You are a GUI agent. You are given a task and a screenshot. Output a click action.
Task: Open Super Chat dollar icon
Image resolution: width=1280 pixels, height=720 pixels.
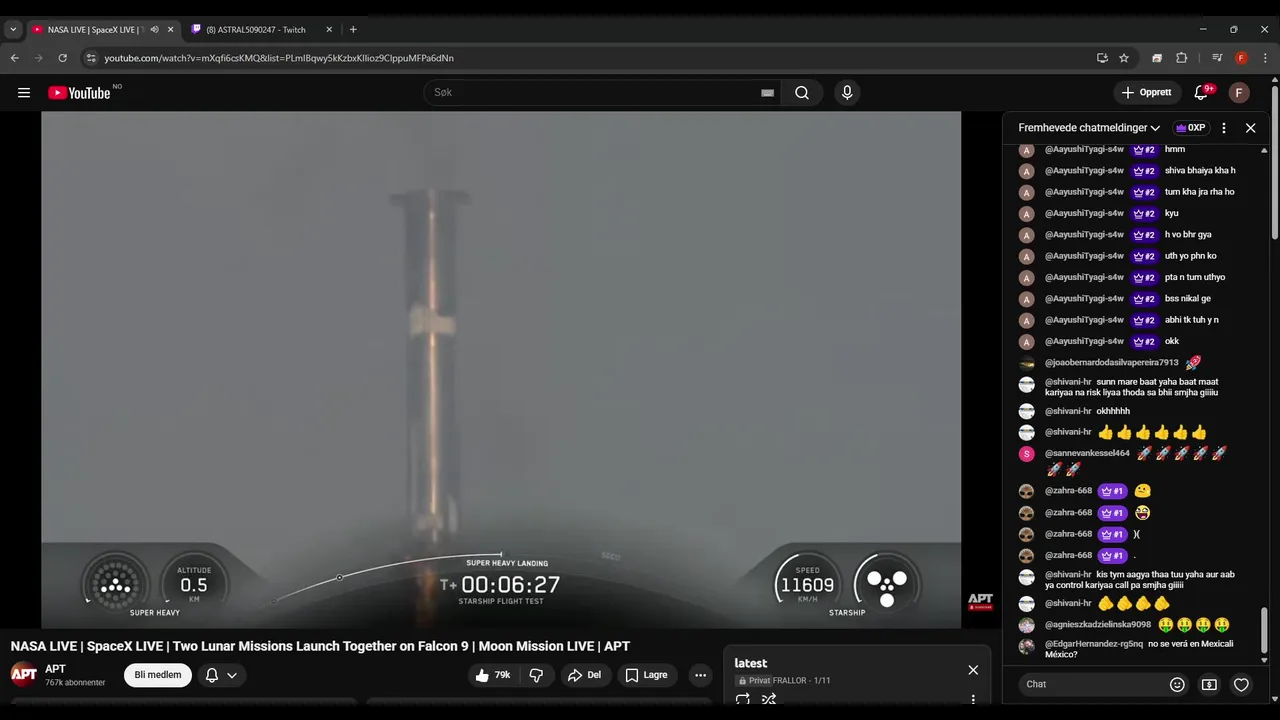coord(1209,684)
